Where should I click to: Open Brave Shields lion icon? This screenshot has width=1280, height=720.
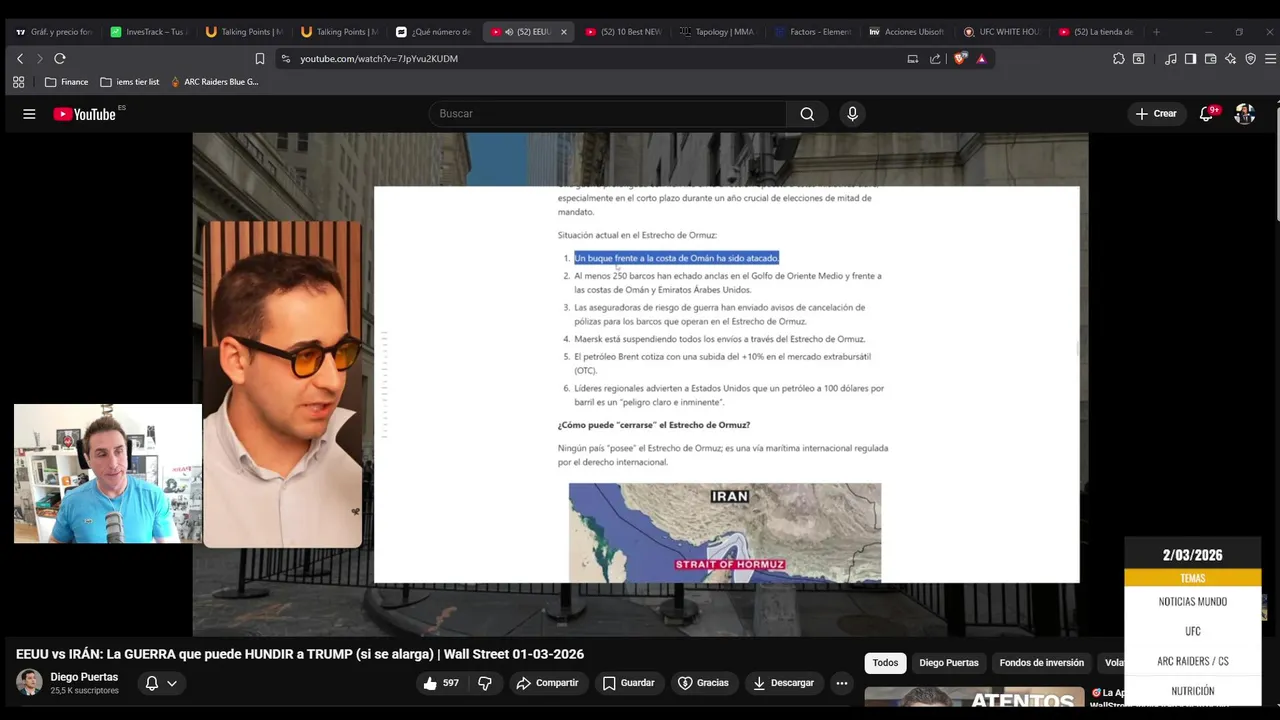click(x=960, y=59)
